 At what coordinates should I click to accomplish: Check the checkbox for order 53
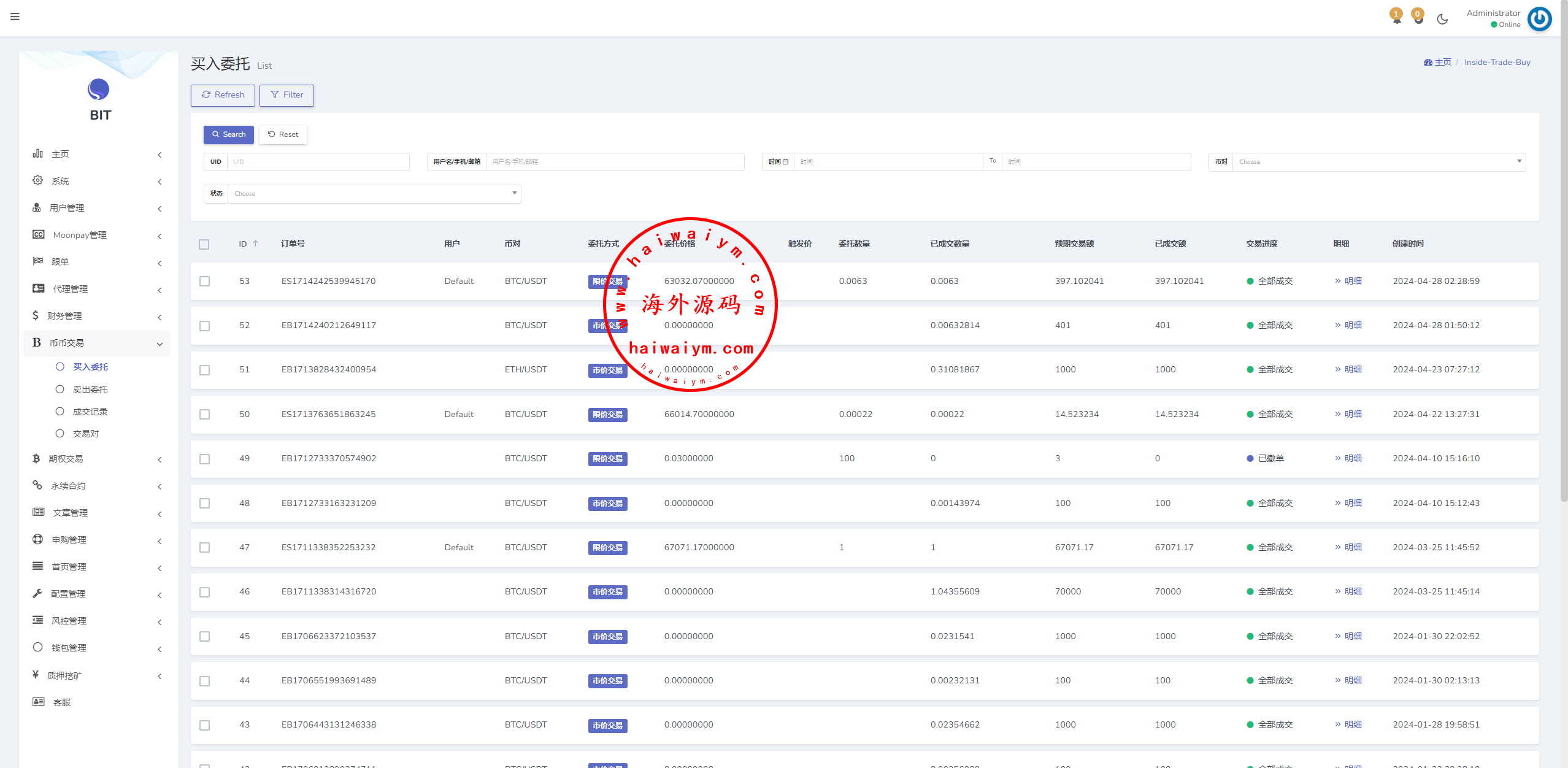click(204, 281)
